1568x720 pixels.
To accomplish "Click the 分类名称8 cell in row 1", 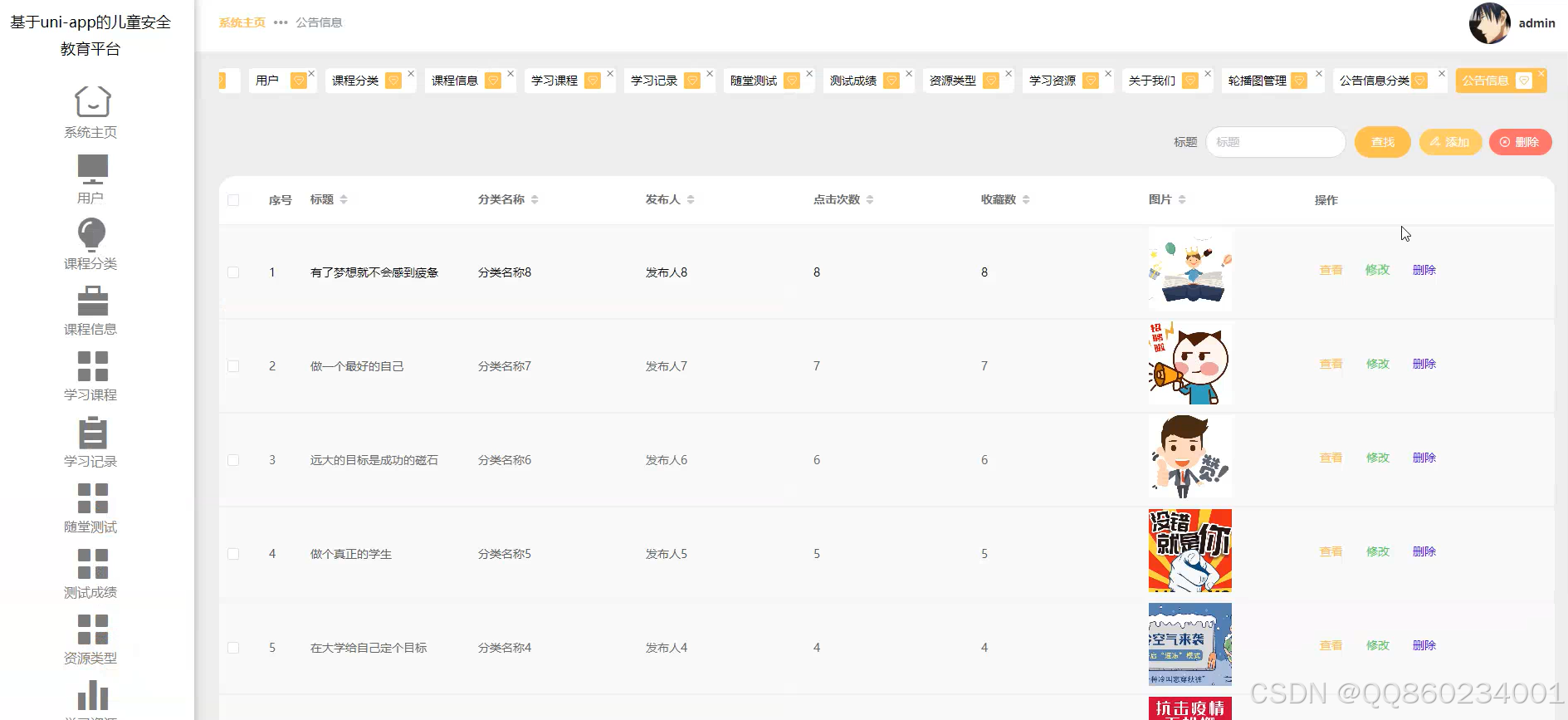I will (x=505, y=272).
